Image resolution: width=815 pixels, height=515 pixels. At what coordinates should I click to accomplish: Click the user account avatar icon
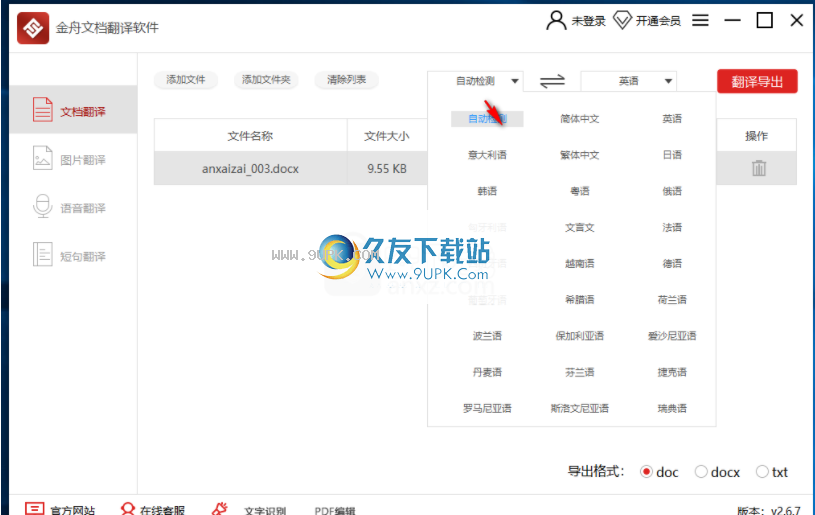point(556,20)
